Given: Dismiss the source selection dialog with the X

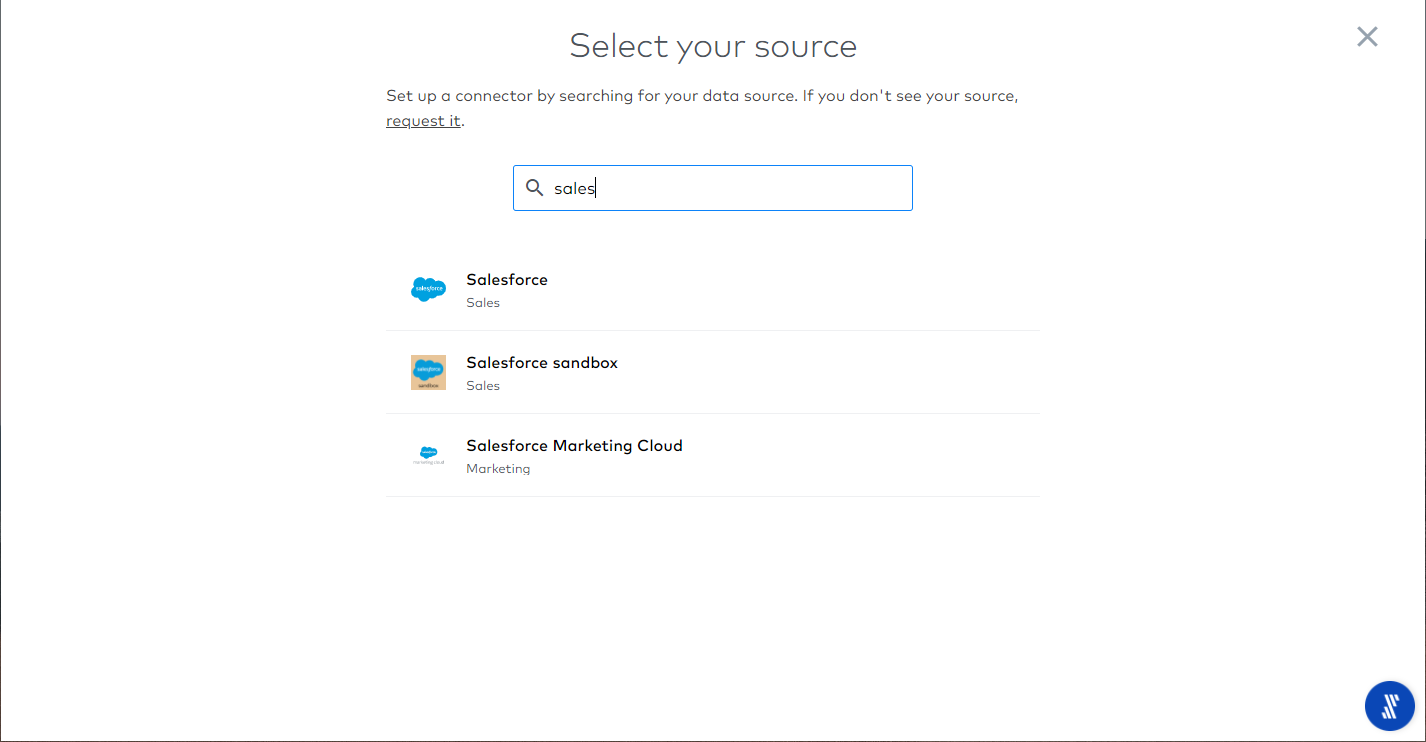Looking at the screenshot, I should (1367, 36).
